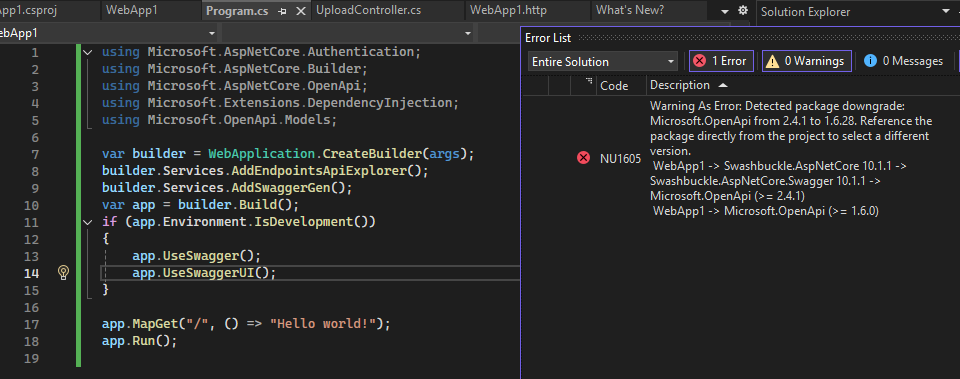Screen dimensions: 960x379
Task: Collapse the using directives block at line 1
Action: click(x=88, y=53)
